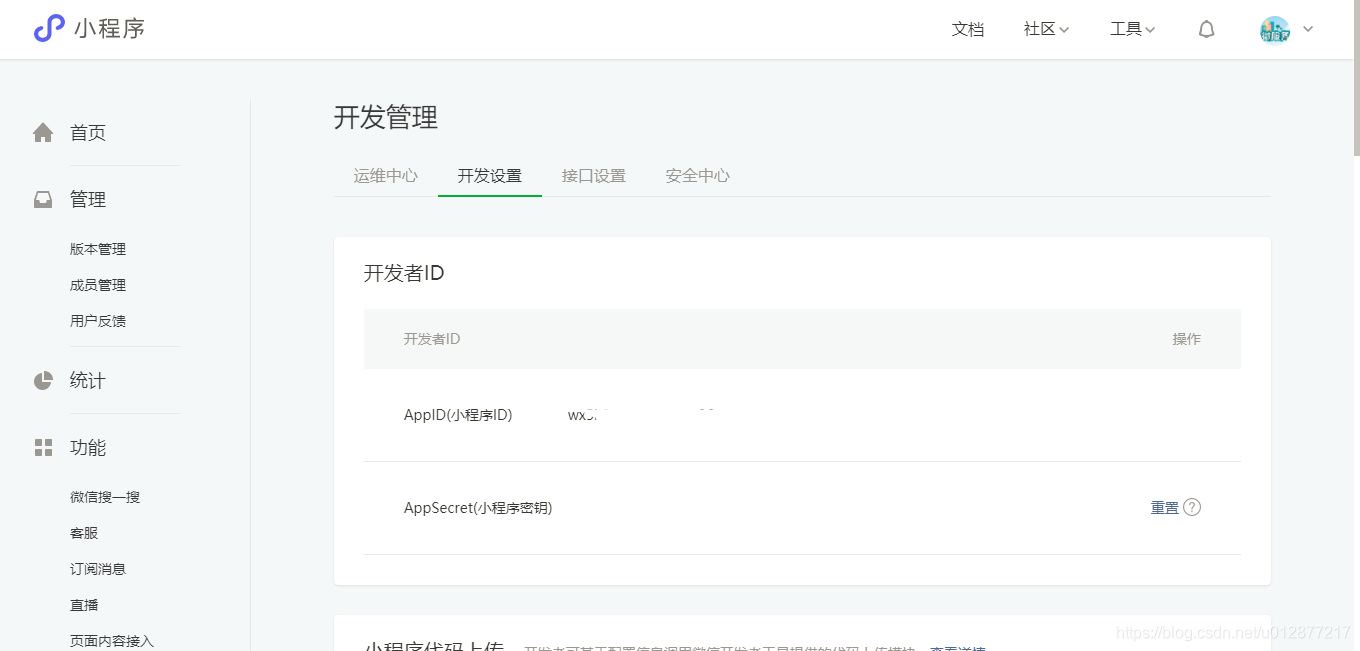Viewport: 1360px width, 651px height.
Task: Click the 管理 inbox icon
Action: pyautogui.click(x=43, y=200)
